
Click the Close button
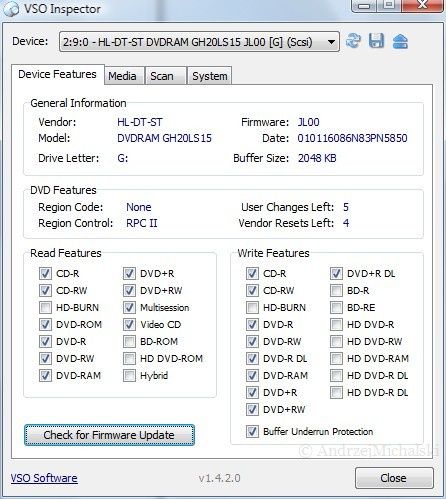[x=394, y=478]
